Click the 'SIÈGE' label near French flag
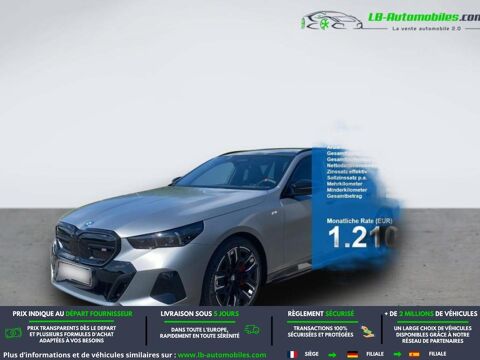This screenshot has width=480, height=360. [x=311, y=354]
